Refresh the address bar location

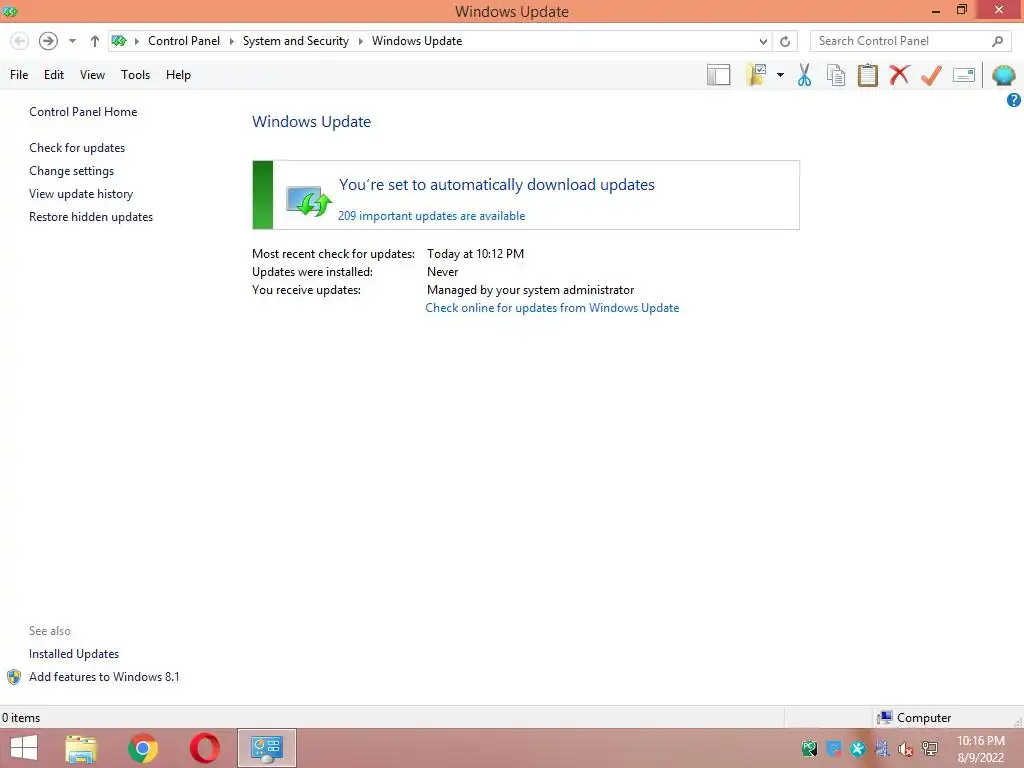tap(785, 41)
